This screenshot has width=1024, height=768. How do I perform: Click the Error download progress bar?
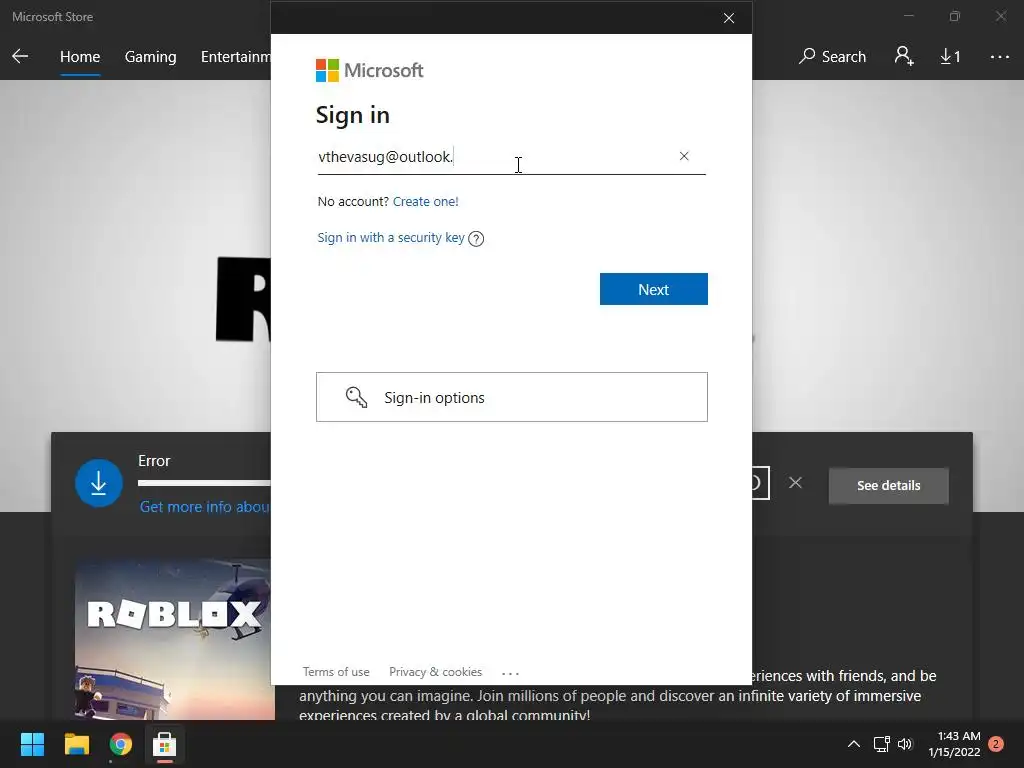(x=204, y=483)
